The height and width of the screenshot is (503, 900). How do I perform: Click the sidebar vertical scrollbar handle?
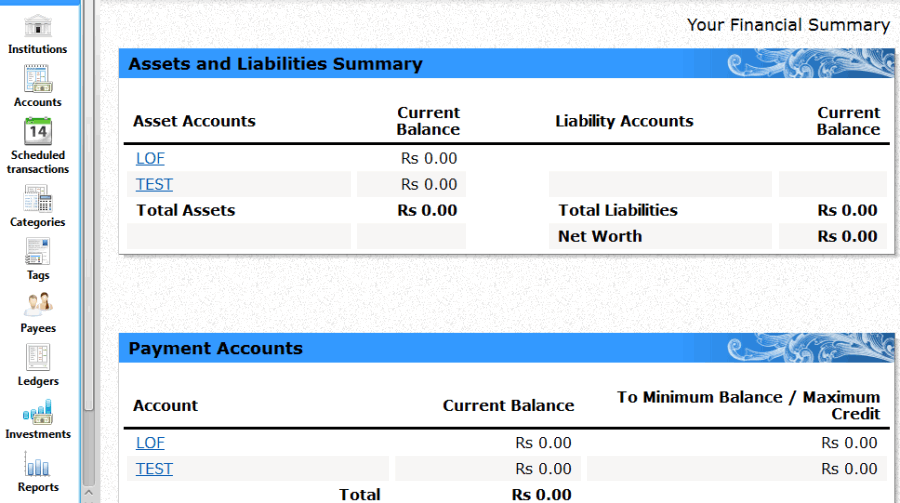pyautogui.click(x=88, y=207)
